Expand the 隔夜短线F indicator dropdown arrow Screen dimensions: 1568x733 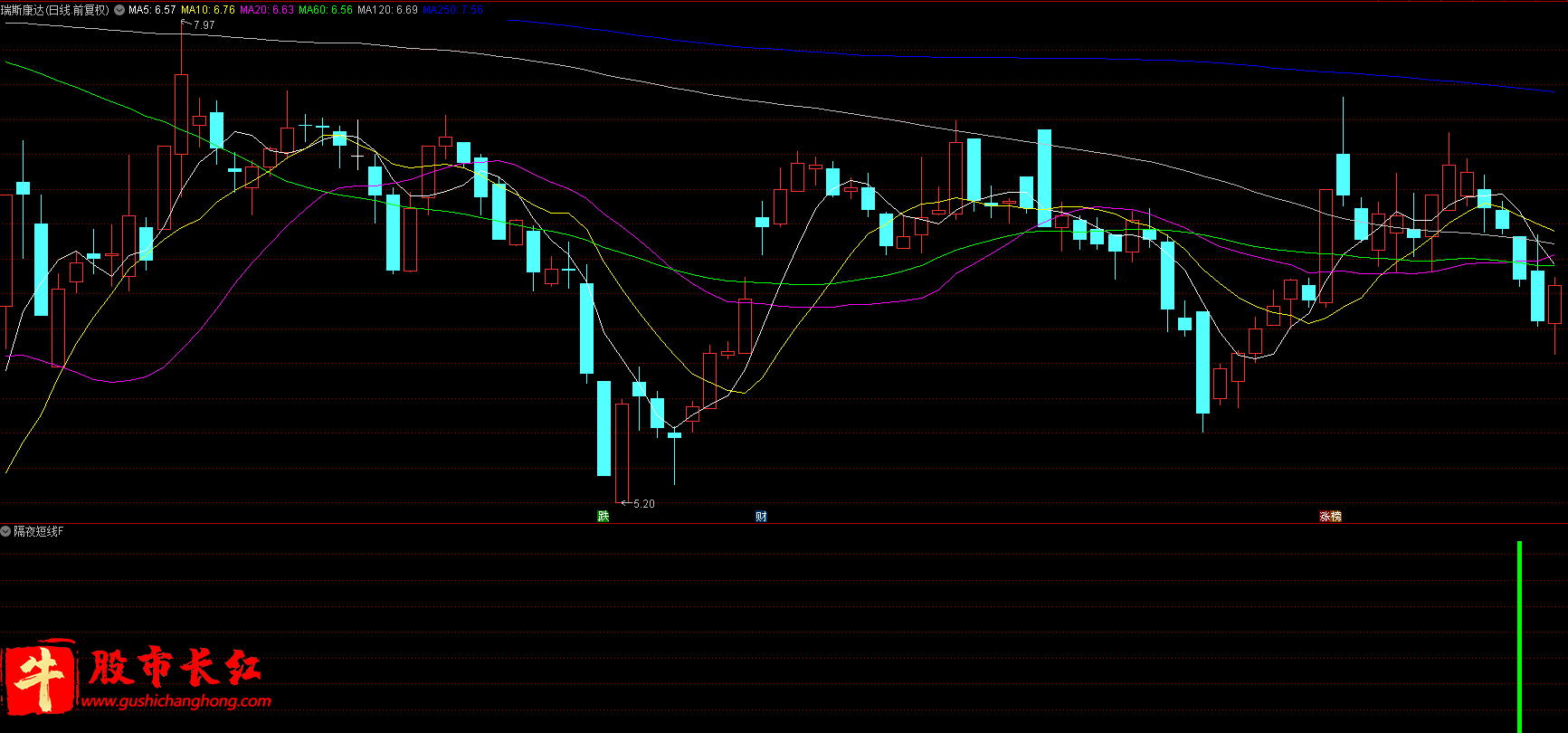click(5, 531)
